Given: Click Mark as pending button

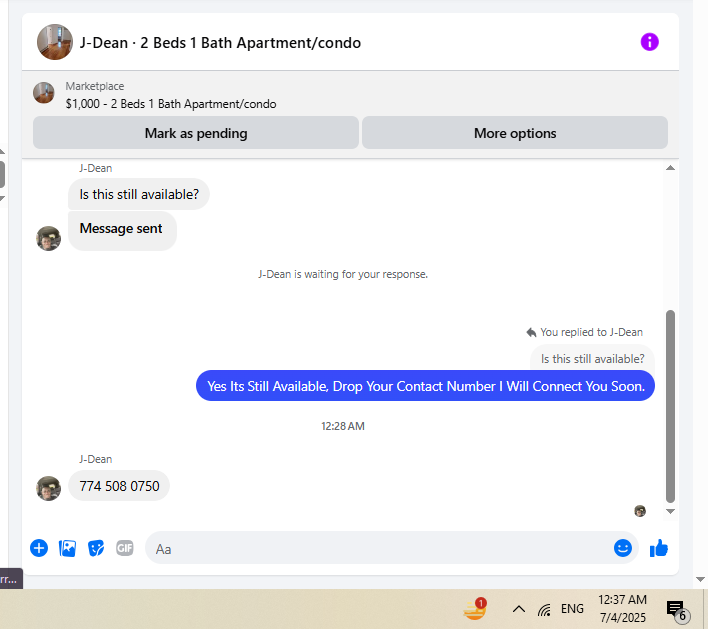Looking at the screenshot, I should click(x=196, y=133).
